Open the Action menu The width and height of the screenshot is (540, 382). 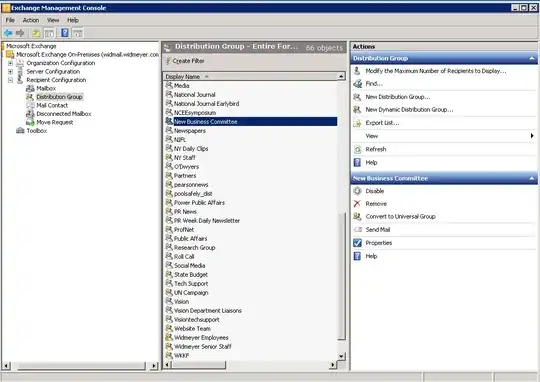click(31, 20)
